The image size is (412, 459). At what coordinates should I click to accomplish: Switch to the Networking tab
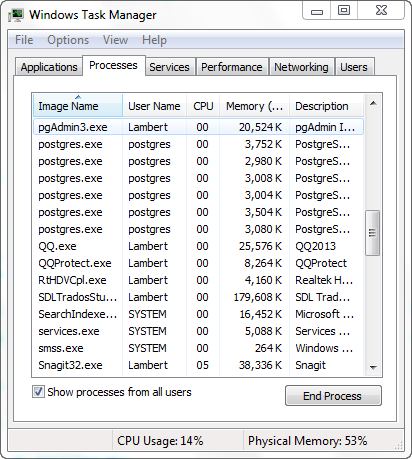(x=301, y=67)
